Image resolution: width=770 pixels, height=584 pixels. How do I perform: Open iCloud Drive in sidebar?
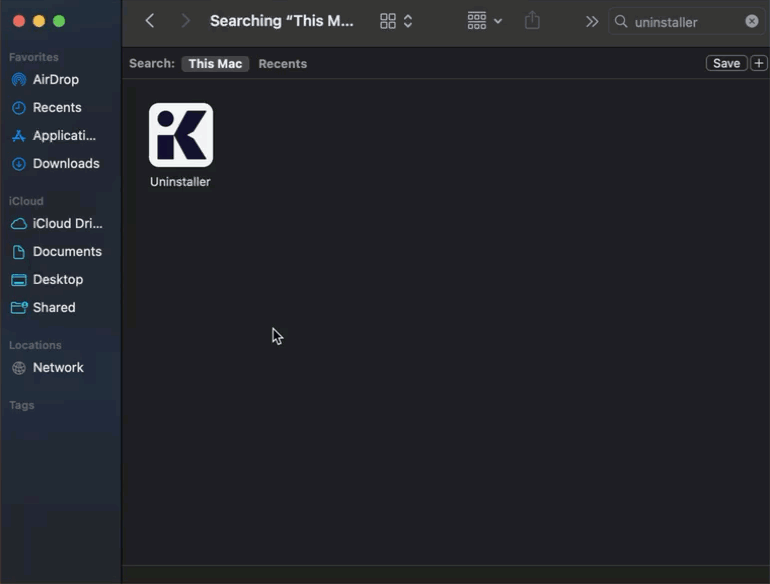pyautogui.click(x=67, y=223)
